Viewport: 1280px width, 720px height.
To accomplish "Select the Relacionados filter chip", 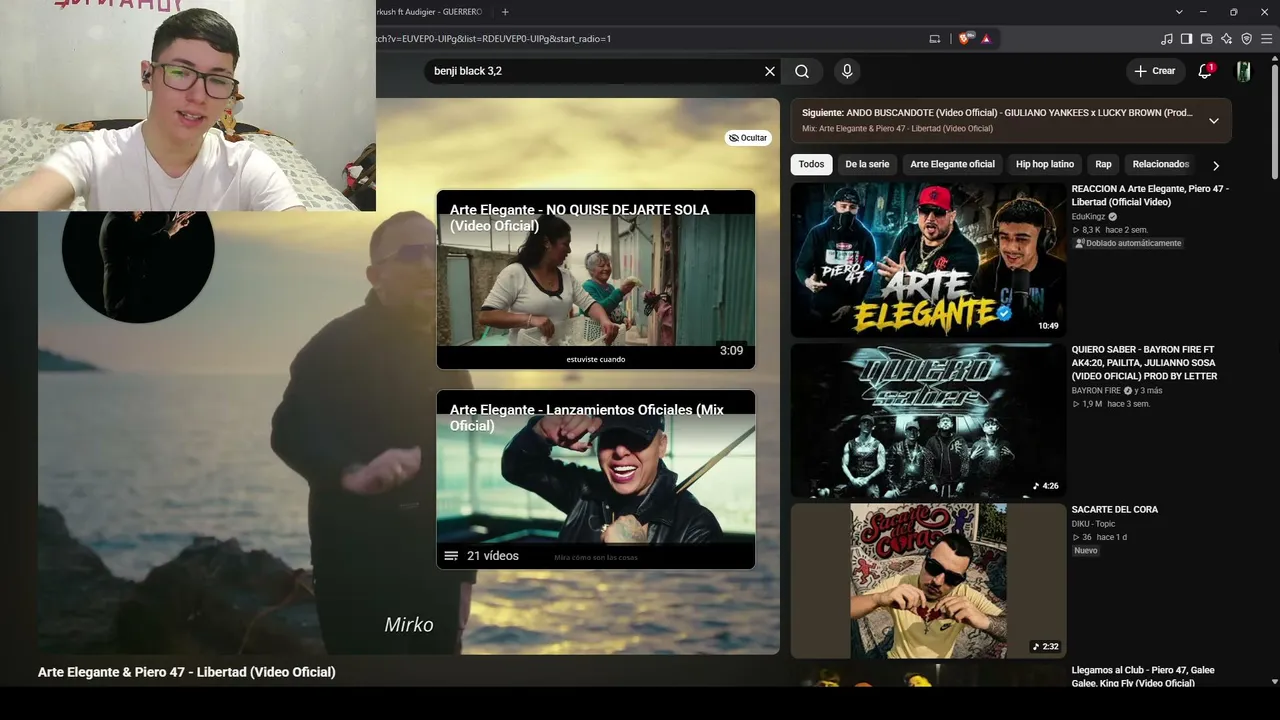I will (x=1160, y=164).
